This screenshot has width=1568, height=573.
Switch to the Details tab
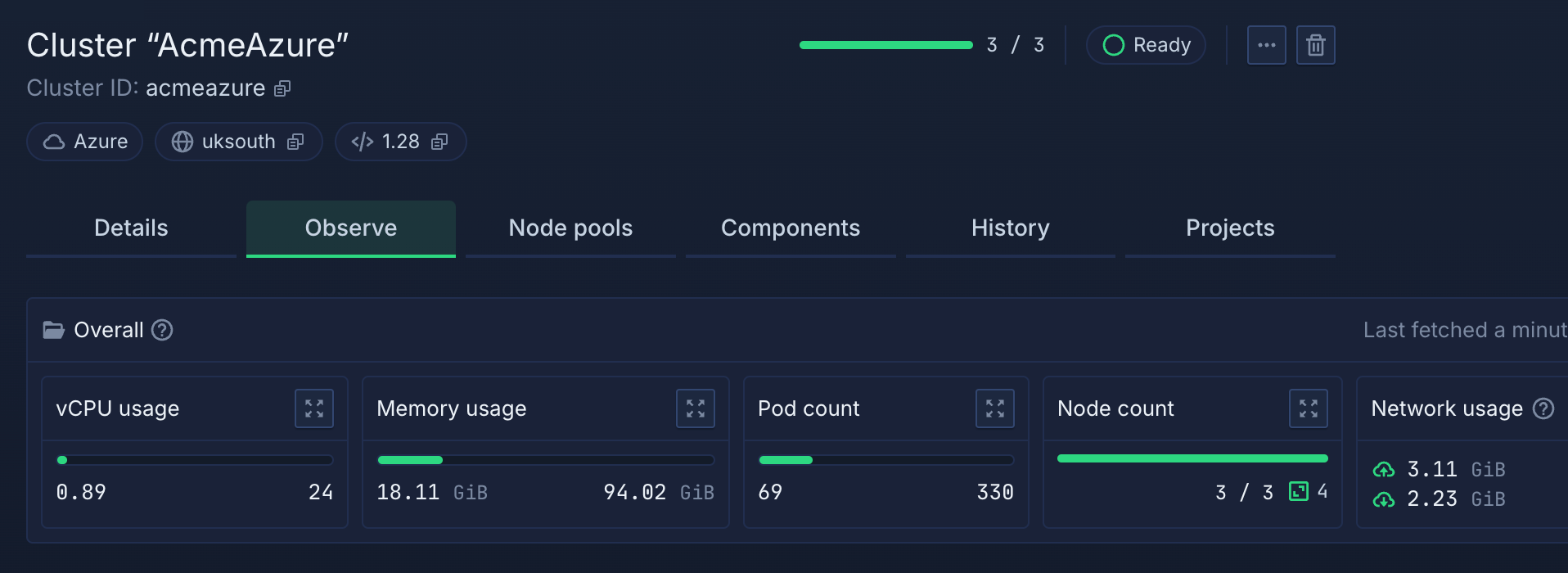(x=131, y=228)
